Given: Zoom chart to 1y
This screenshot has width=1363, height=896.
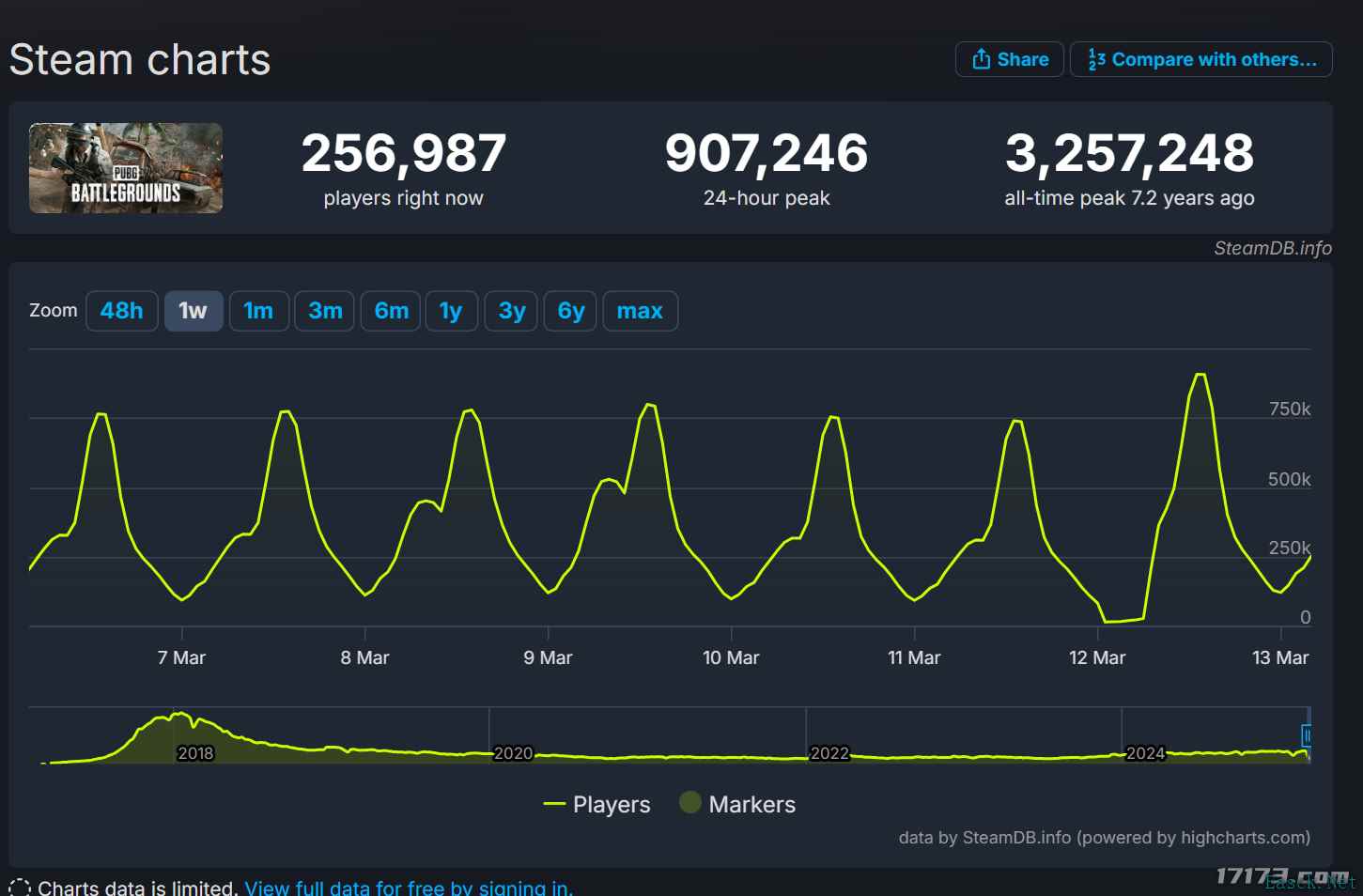Looking at the screenshot, I should pos(451,311).
